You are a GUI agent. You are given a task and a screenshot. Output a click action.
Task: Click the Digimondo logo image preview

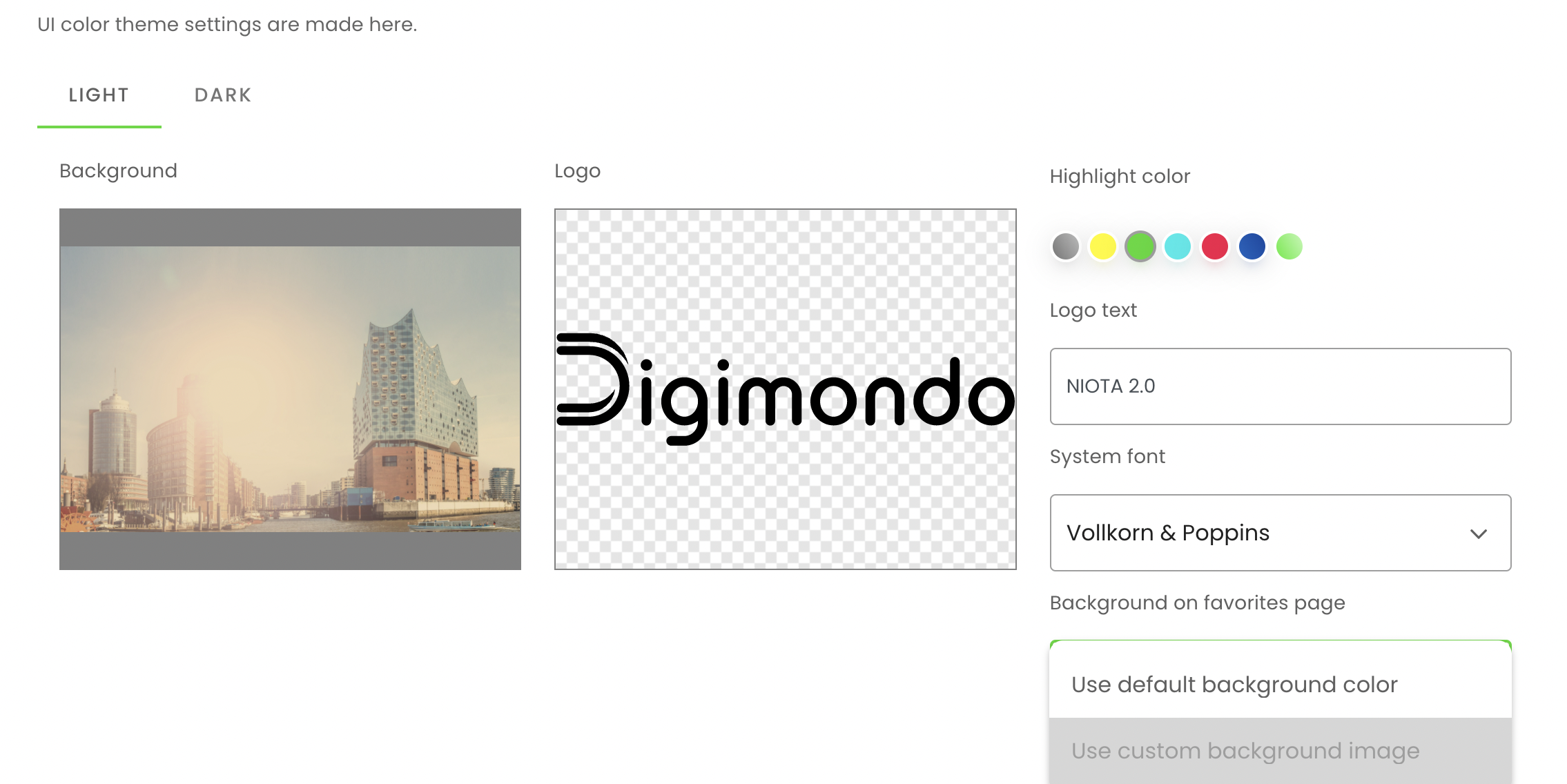point(785,389)
